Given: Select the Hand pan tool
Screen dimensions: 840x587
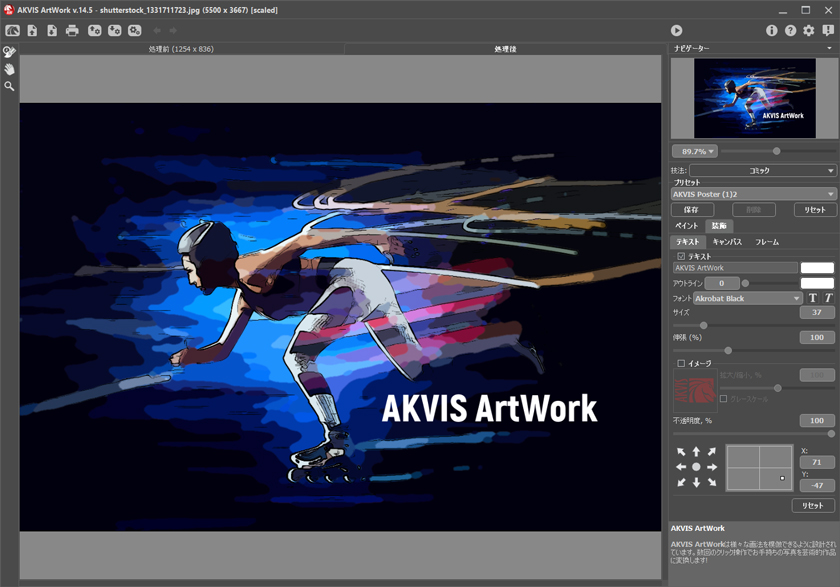Looking at the screenshot, I should tap(9, 69).
